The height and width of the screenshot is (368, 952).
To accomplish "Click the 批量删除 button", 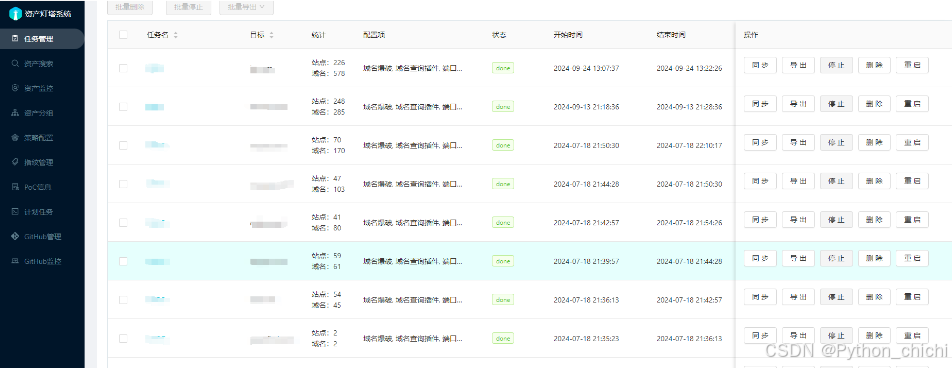I will (130, 7).
